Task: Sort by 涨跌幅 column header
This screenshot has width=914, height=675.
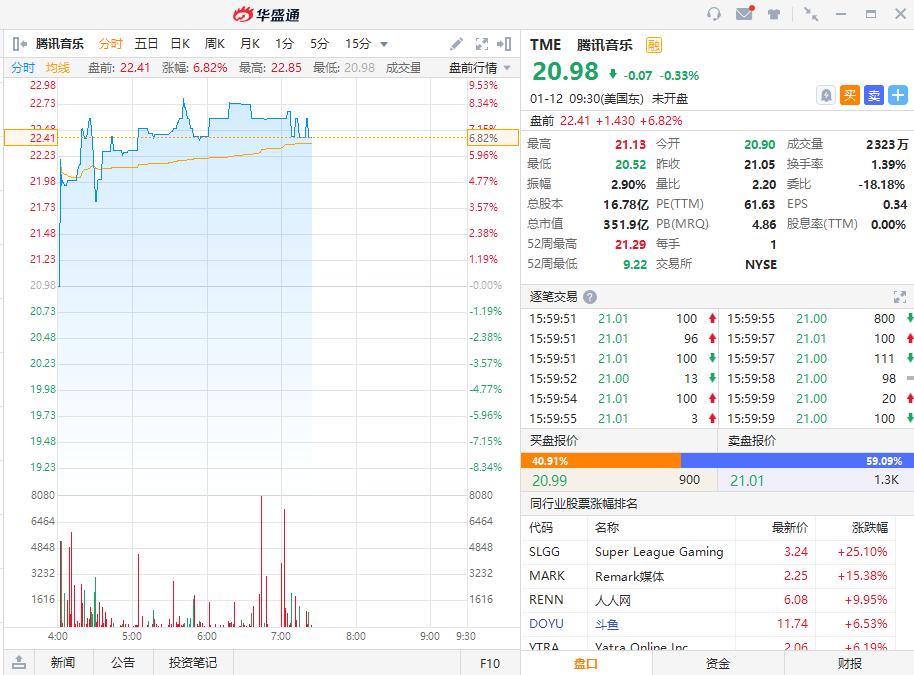Action: tap(869, 528)
